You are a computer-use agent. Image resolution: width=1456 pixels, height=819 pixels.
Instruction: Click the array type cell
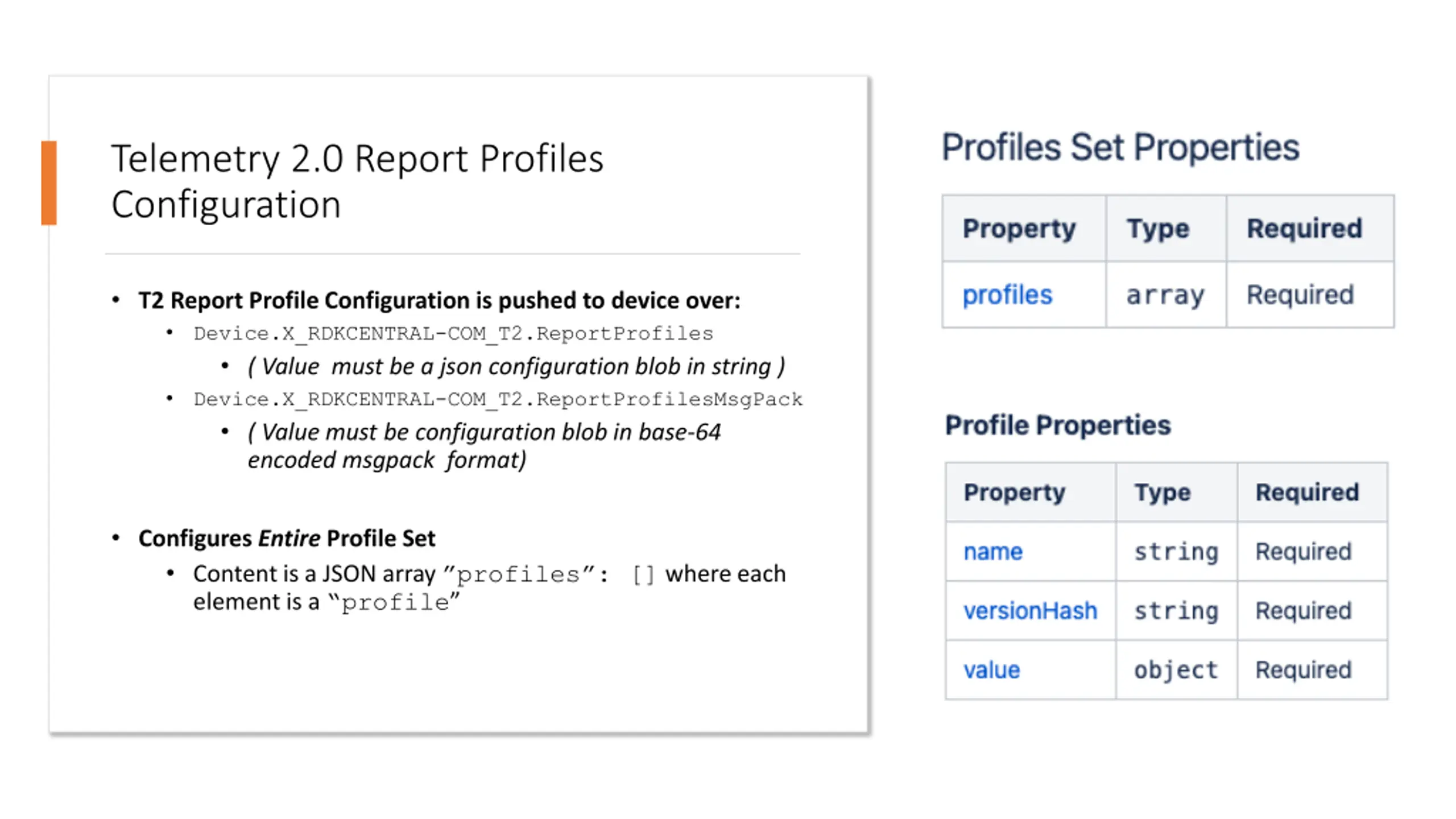(1166, 295)
